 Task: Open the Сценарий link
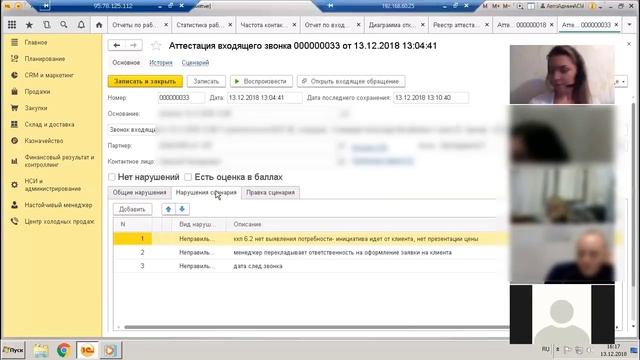coord(195,62)
